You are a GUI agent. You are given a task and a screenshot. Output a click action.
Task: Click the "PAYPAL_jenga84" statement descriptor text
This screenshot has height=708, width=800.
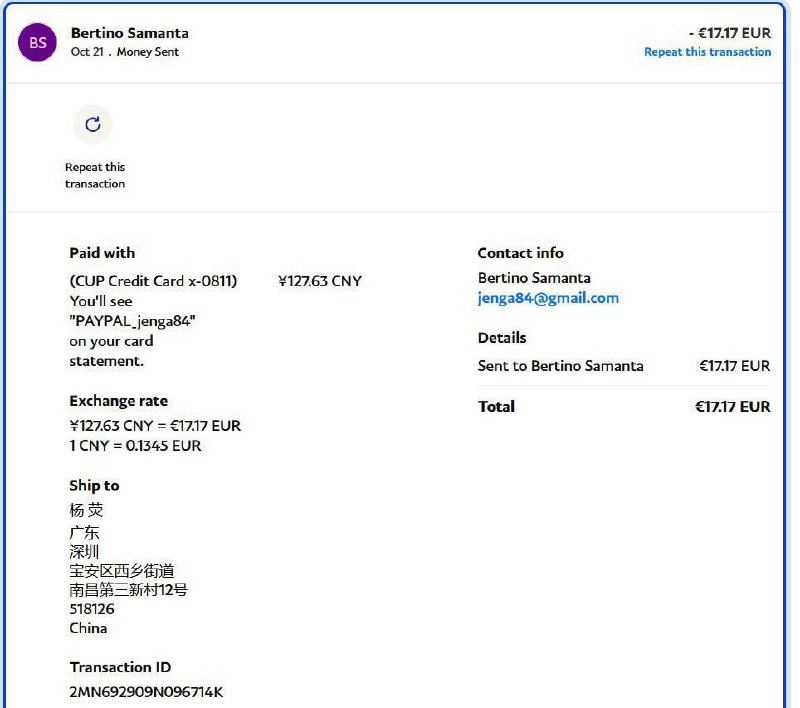132,321
